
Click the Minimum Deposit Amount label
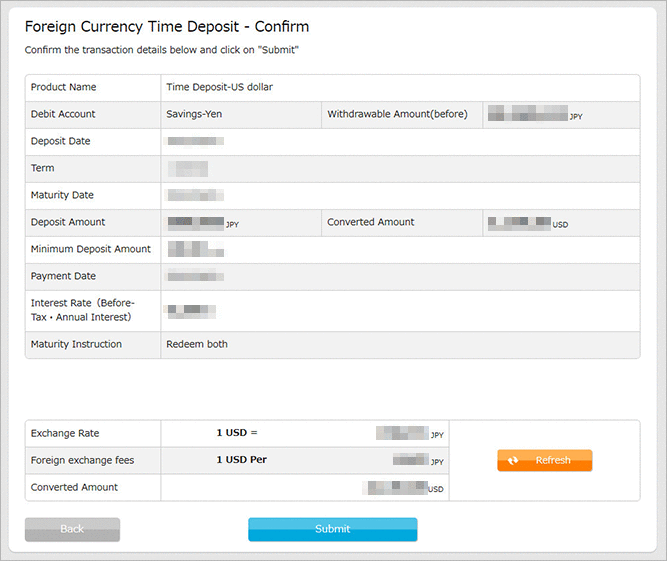91,249
